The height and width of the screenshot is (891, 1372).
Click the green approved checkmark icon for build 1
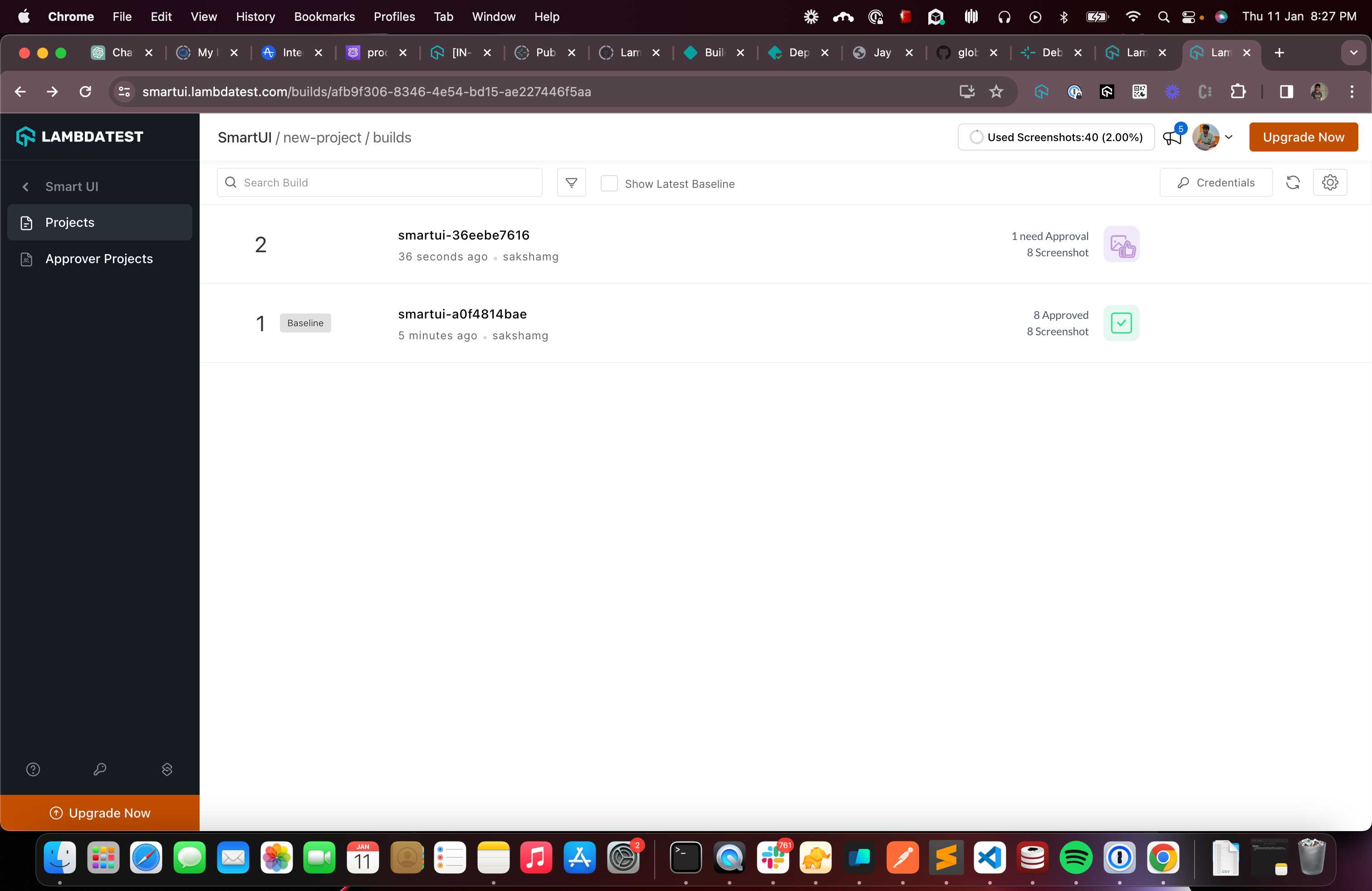(x=1121, y=323)
